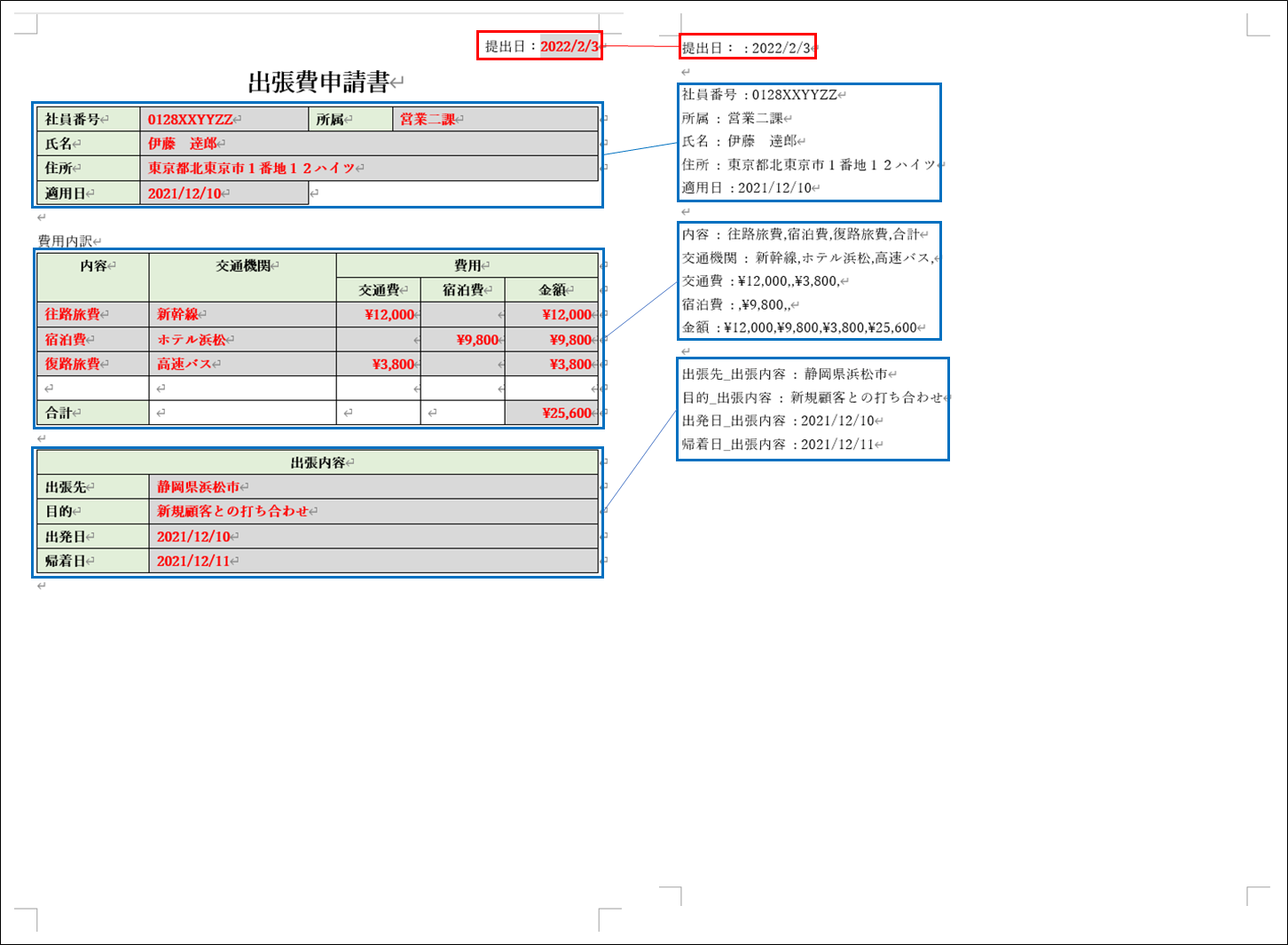1288x945 pixels.
Task: Select the red 往路旅費 row label
Action: point(93,314)
